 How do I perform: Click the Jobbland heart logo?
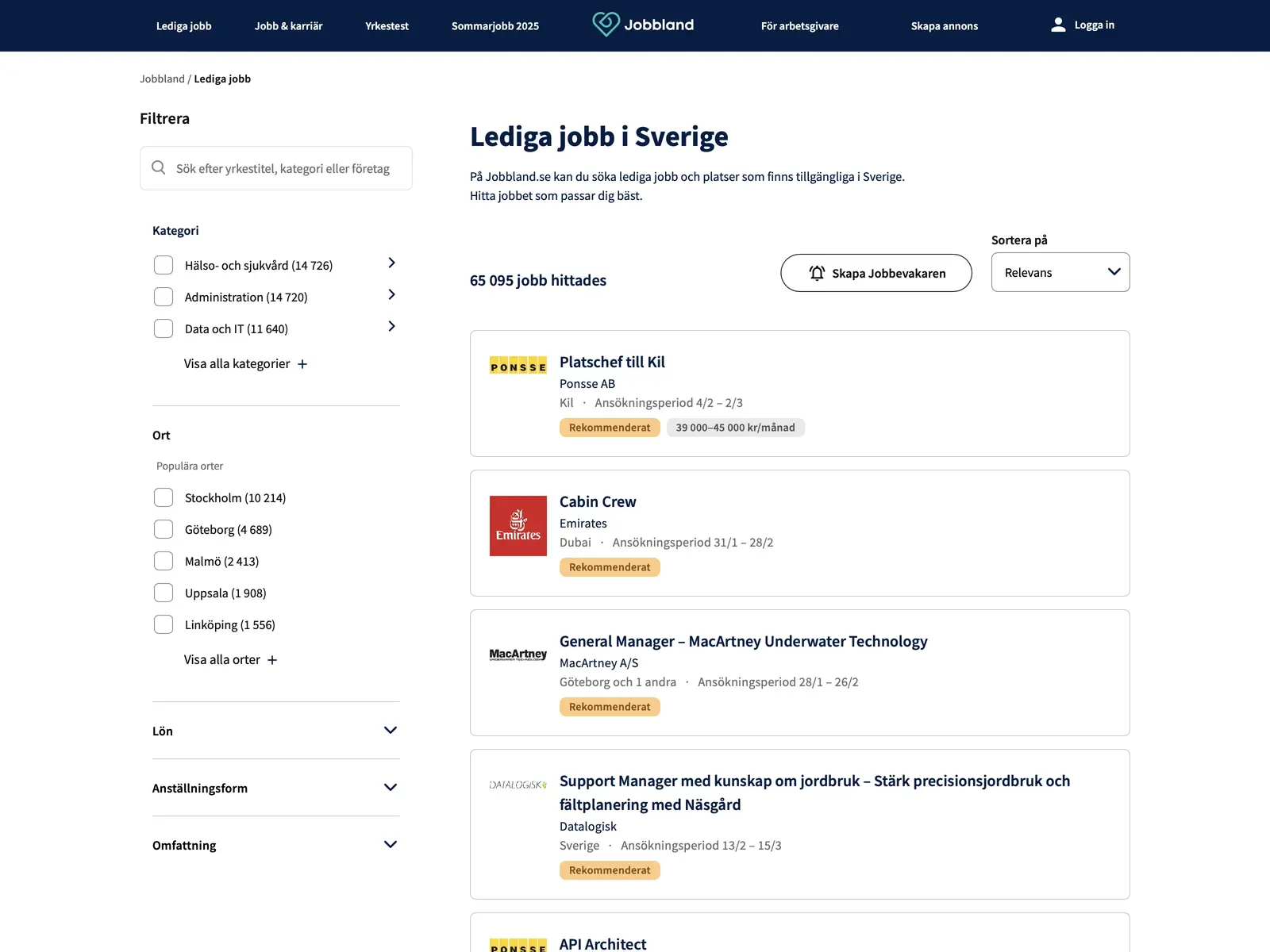click(606, 24)
